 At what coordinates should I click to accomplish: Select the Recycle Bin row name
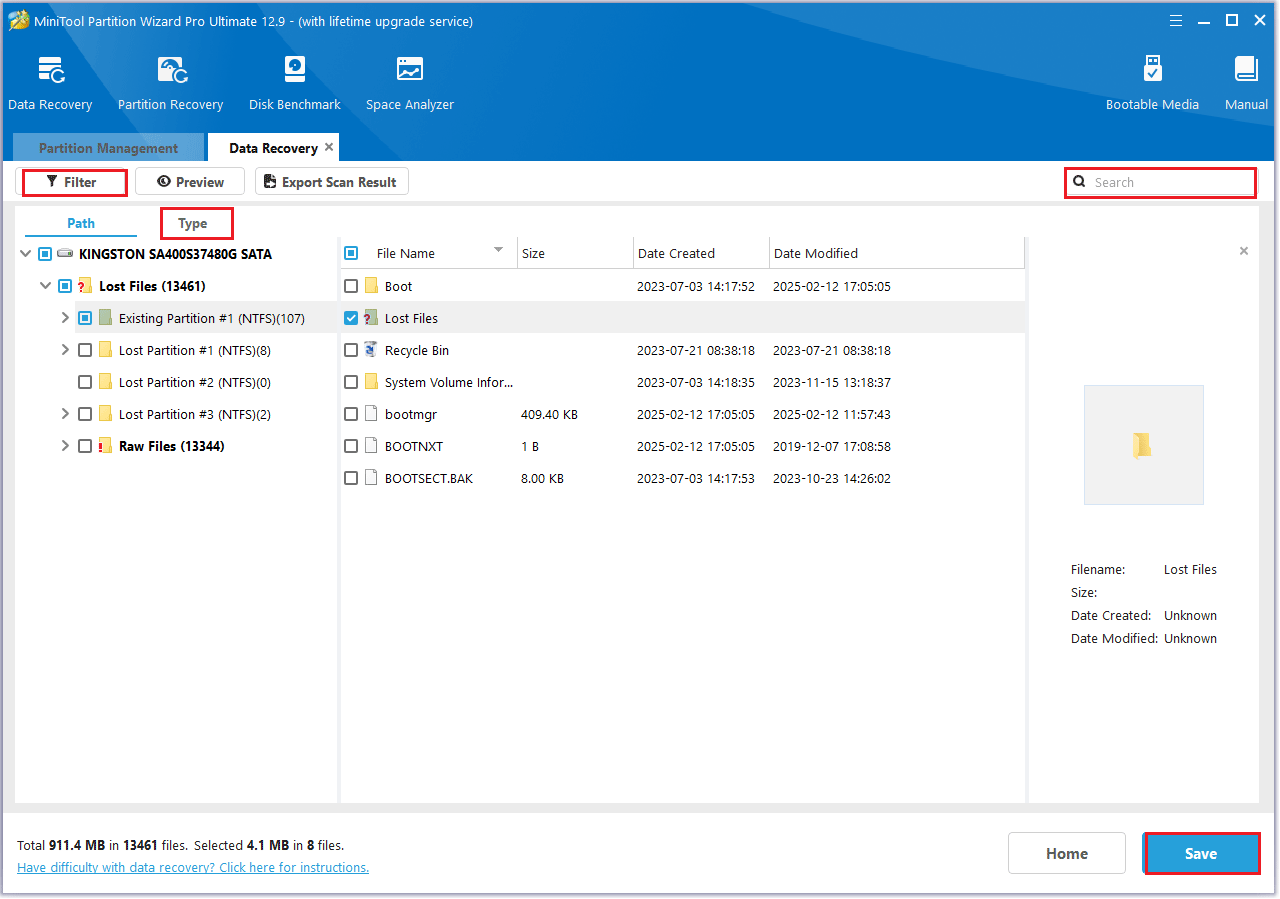(417, 350)
